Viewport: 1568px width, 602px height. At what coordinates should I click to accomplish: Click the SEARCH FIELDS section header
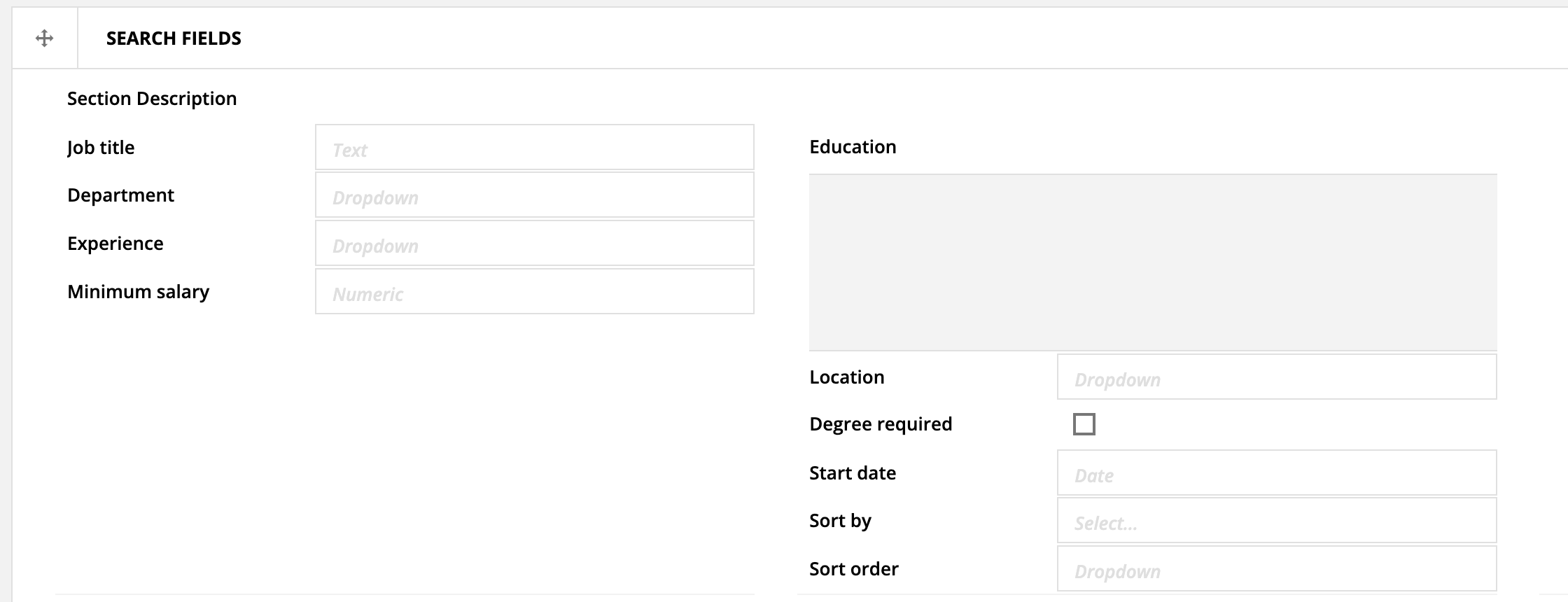tap(174, 38)
